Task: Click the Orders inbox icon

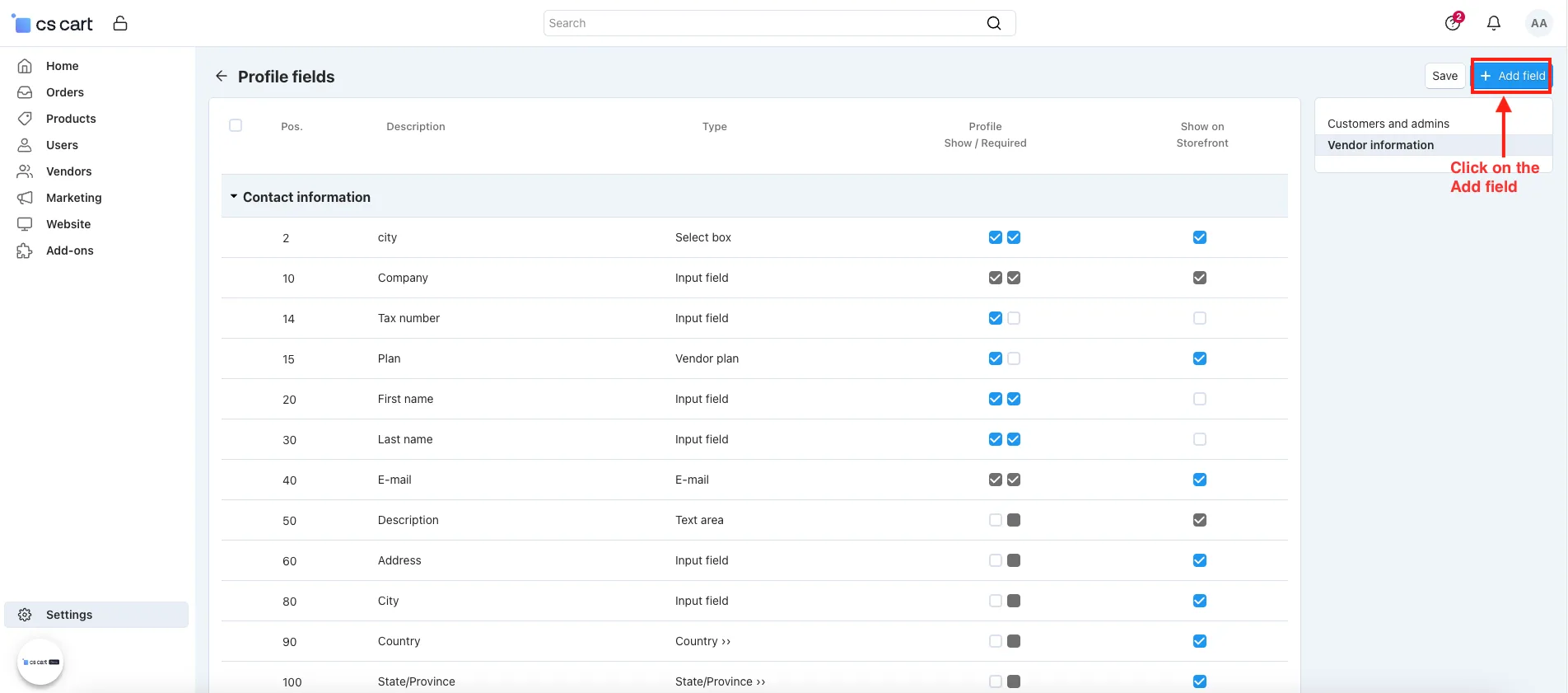Action: [25, 92]
